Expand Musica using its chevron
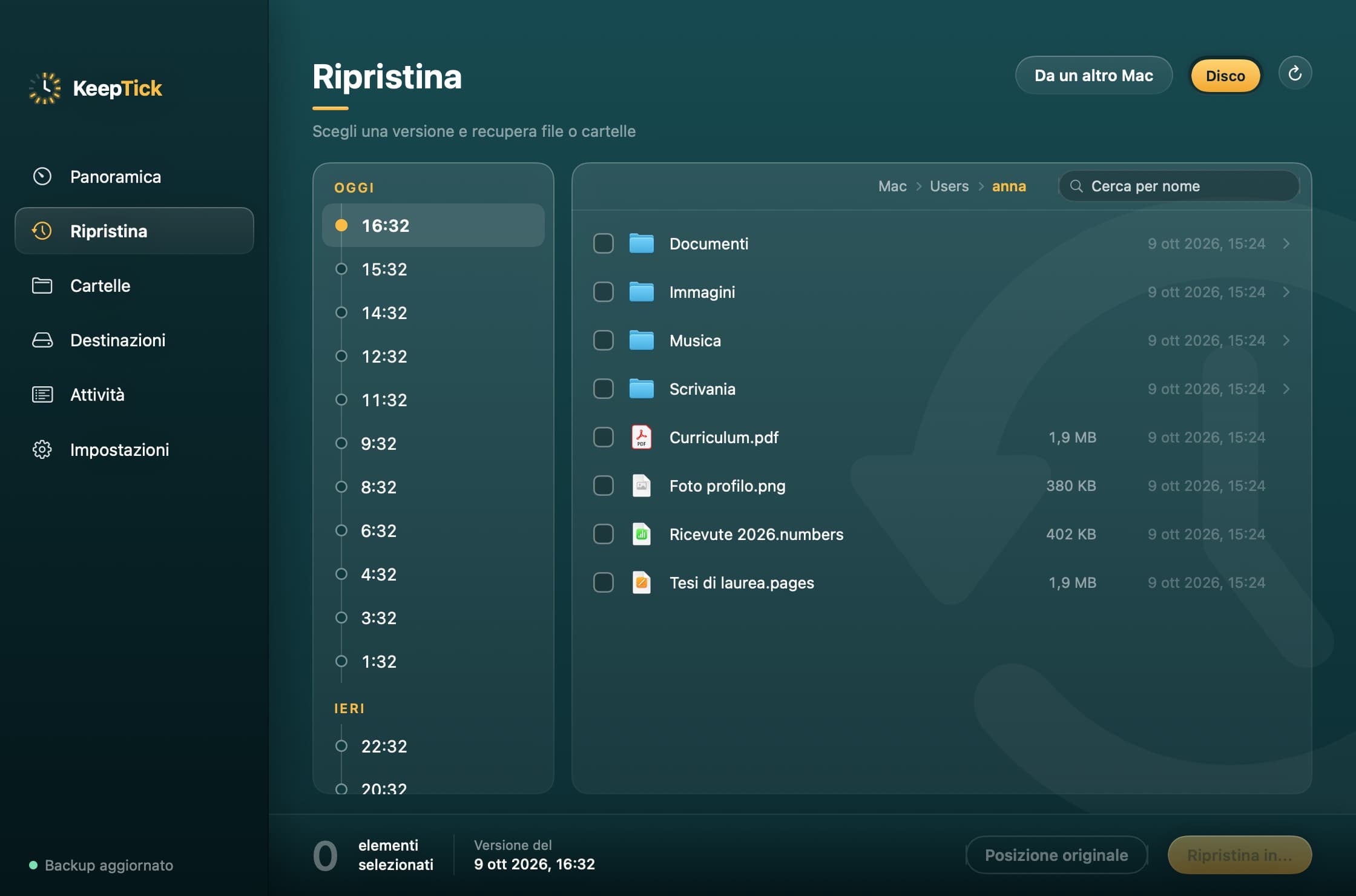This screenshot has height=896, width=1356. point(1286,340)
